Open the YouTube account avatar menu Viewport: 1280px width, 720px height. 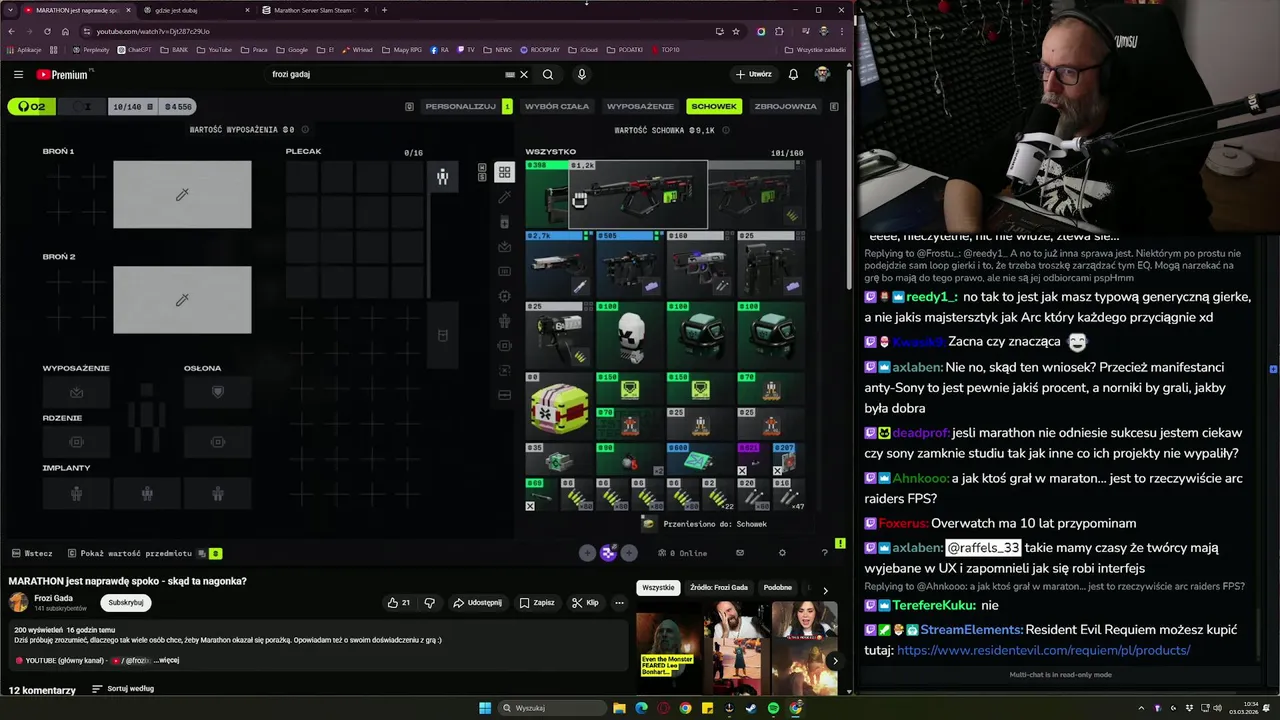822,74
